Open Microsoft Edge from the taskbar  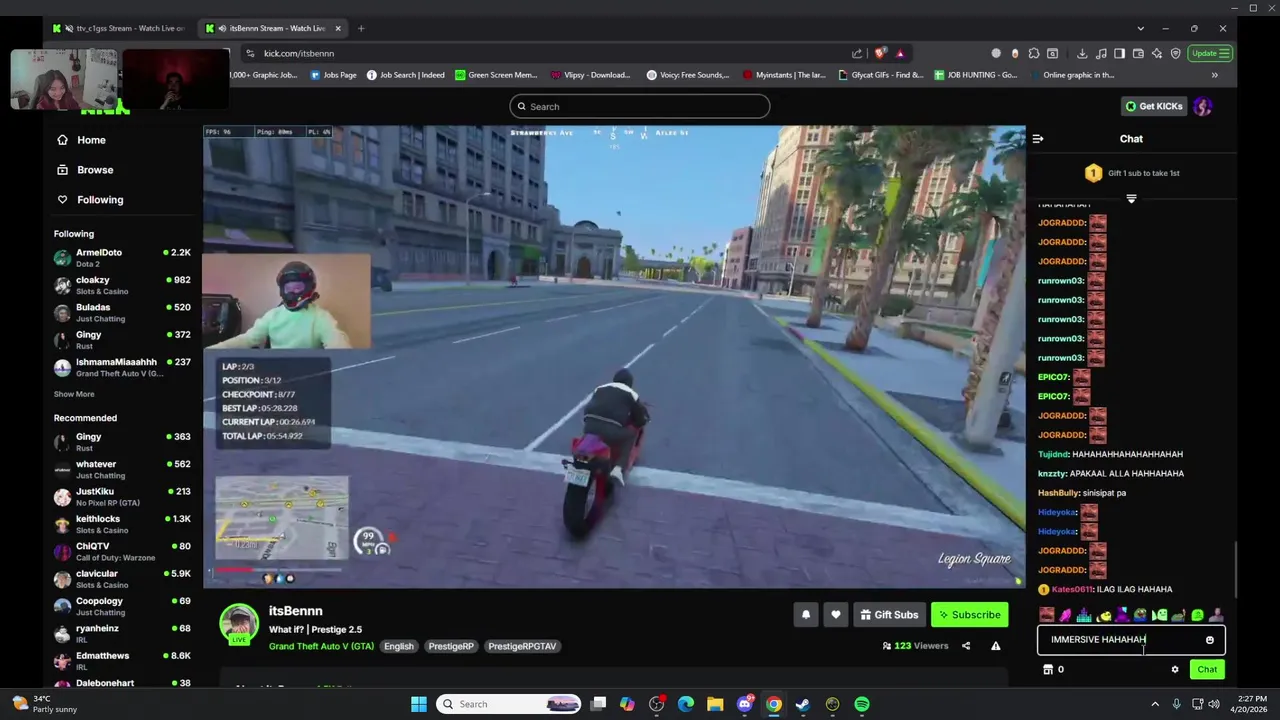click(x=686, y=704)
